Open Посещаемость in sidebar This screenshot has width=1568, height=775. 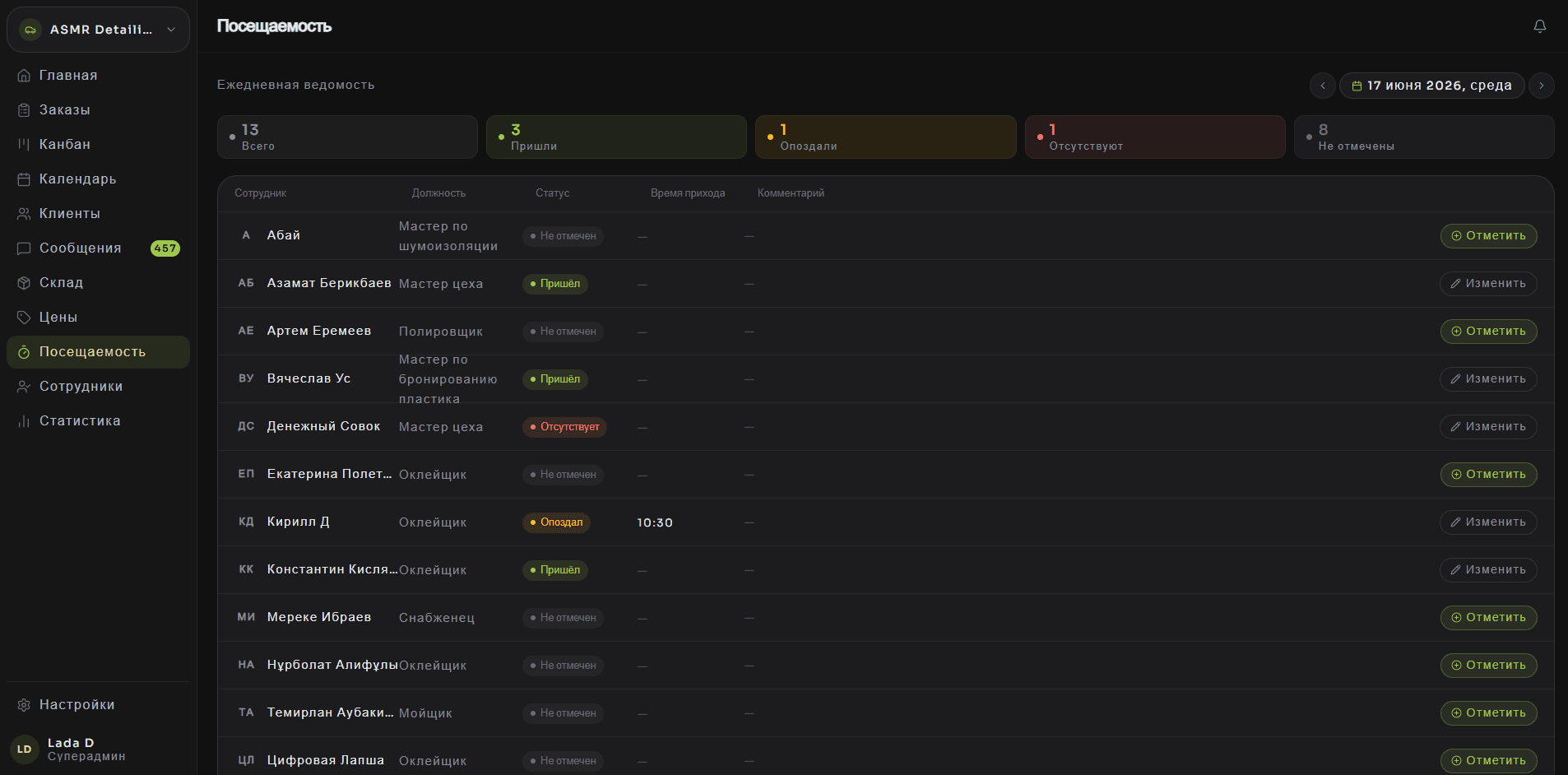(98, 352)
